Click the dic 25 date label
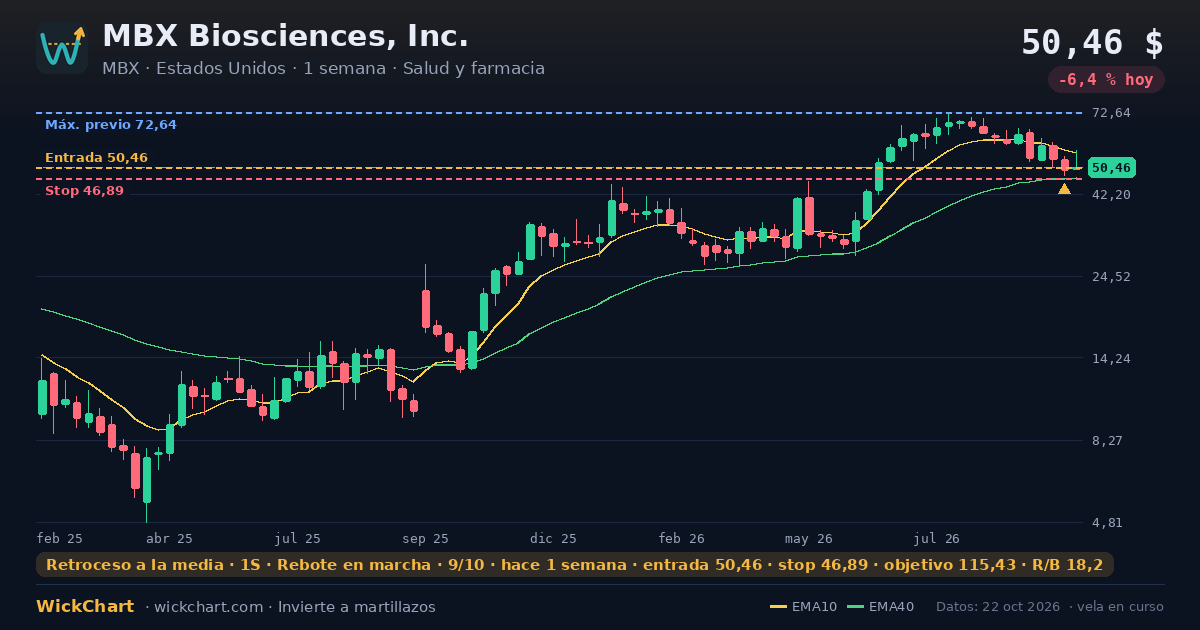Image resolution: width=1200 pixels, height=630 pixels. [x=554, y=538]
